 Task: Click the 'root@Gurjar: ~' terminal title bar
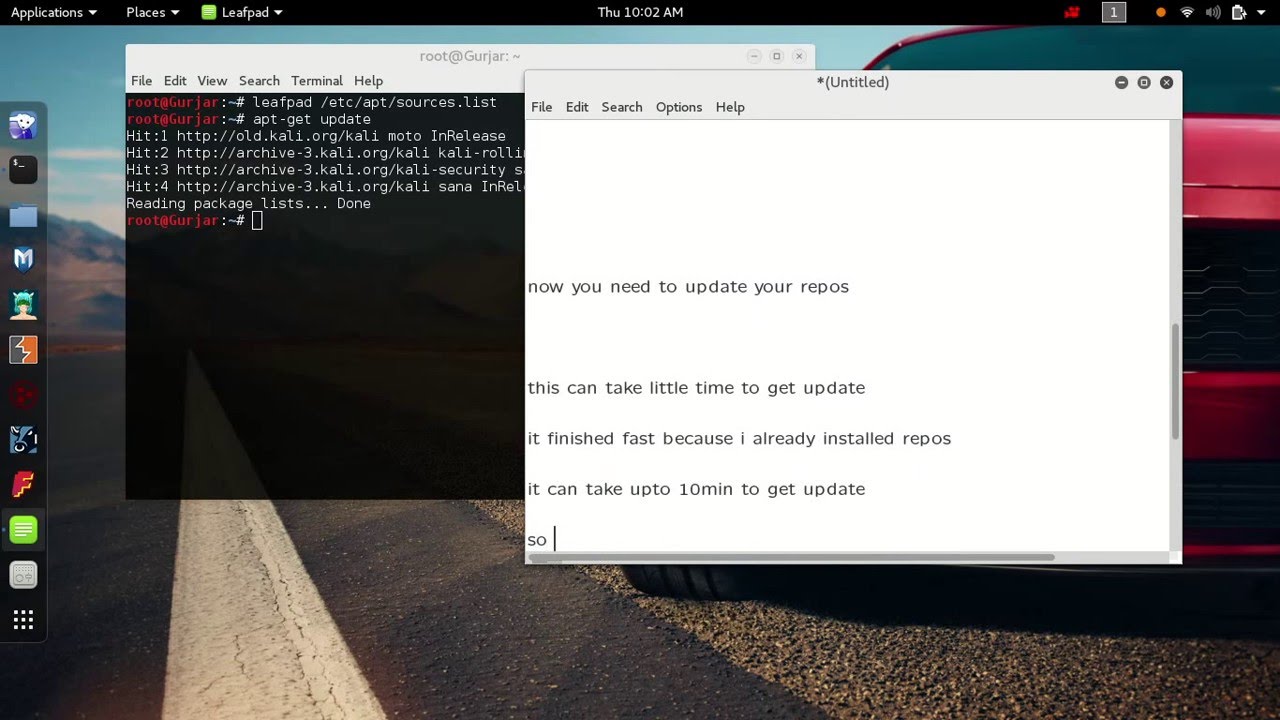(470, 56)
